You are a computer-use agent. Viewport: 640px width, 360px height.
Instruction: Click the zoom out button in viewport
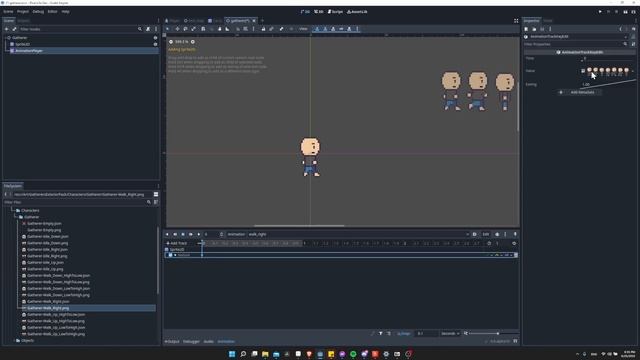171,42
